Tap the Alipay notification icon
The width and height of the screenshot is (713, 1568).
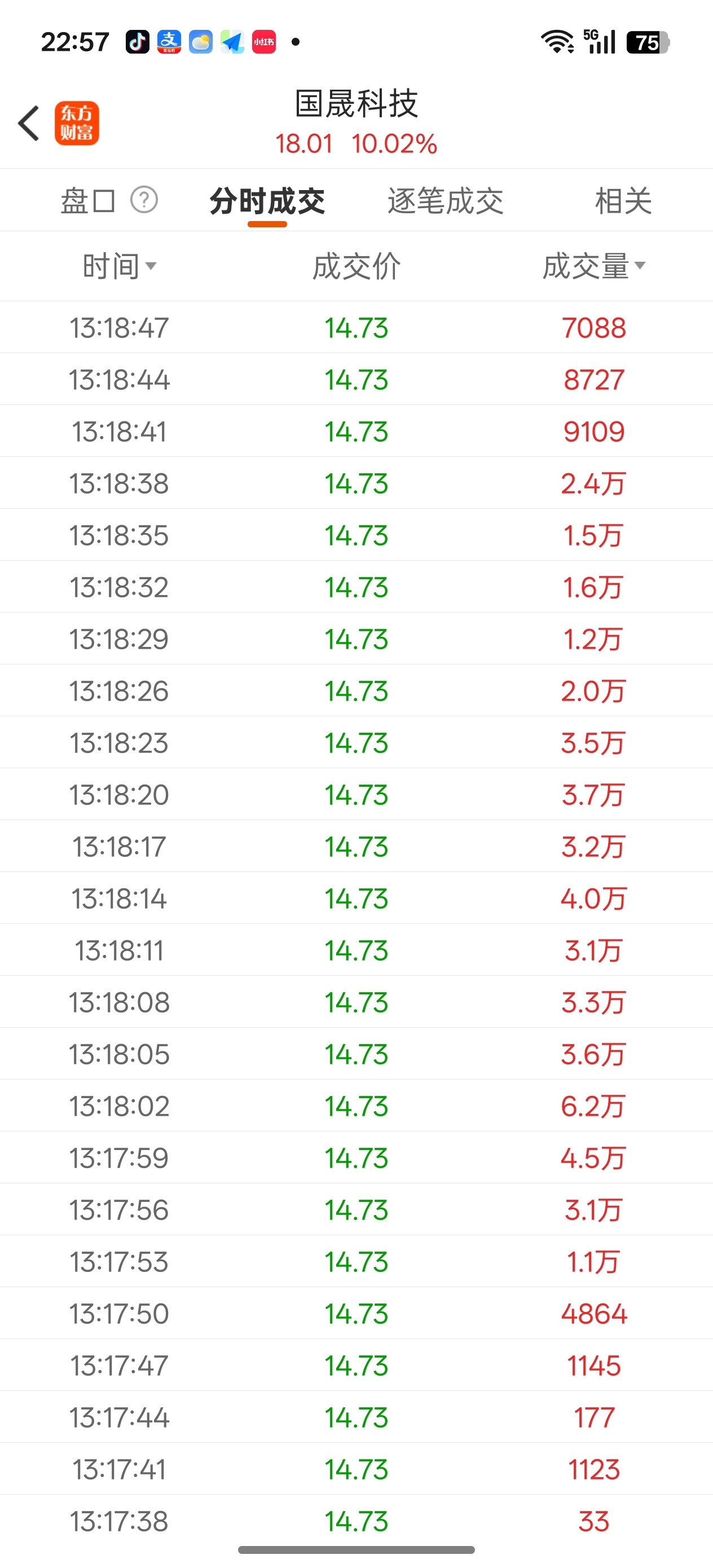169,42
